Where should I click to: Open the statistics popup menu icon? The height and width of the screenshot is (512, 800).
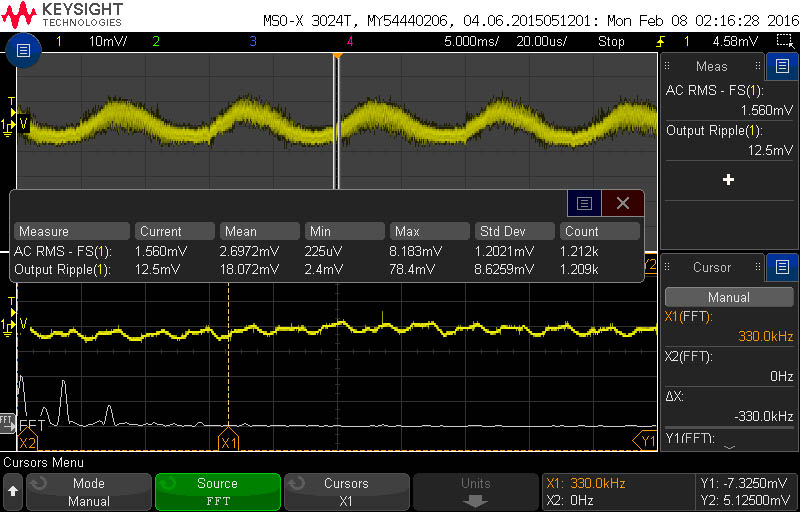[x=584, y=203]
